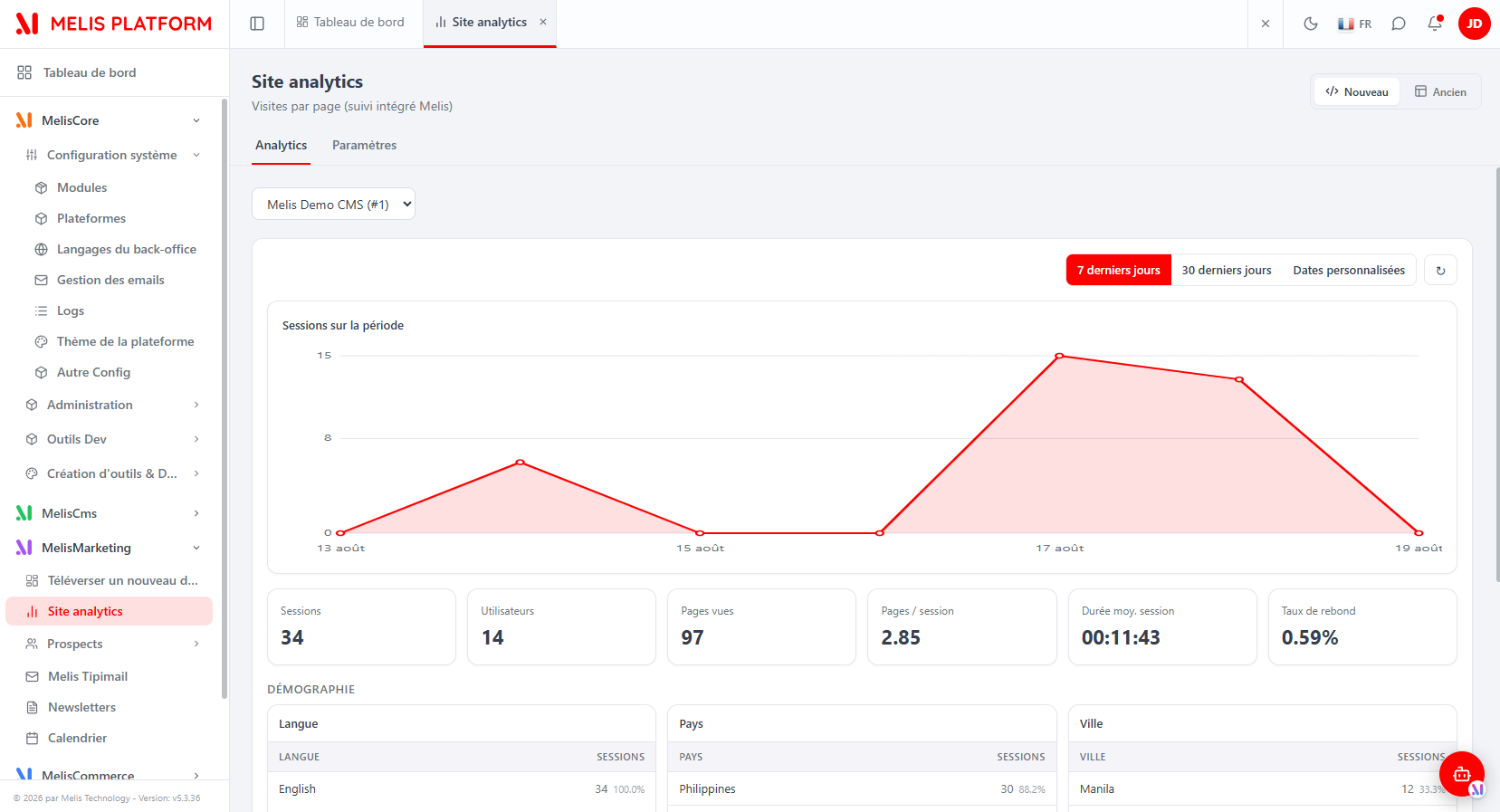Expand the MelisCommerce section
This screenshot has height=812, width=1500.
109,775
